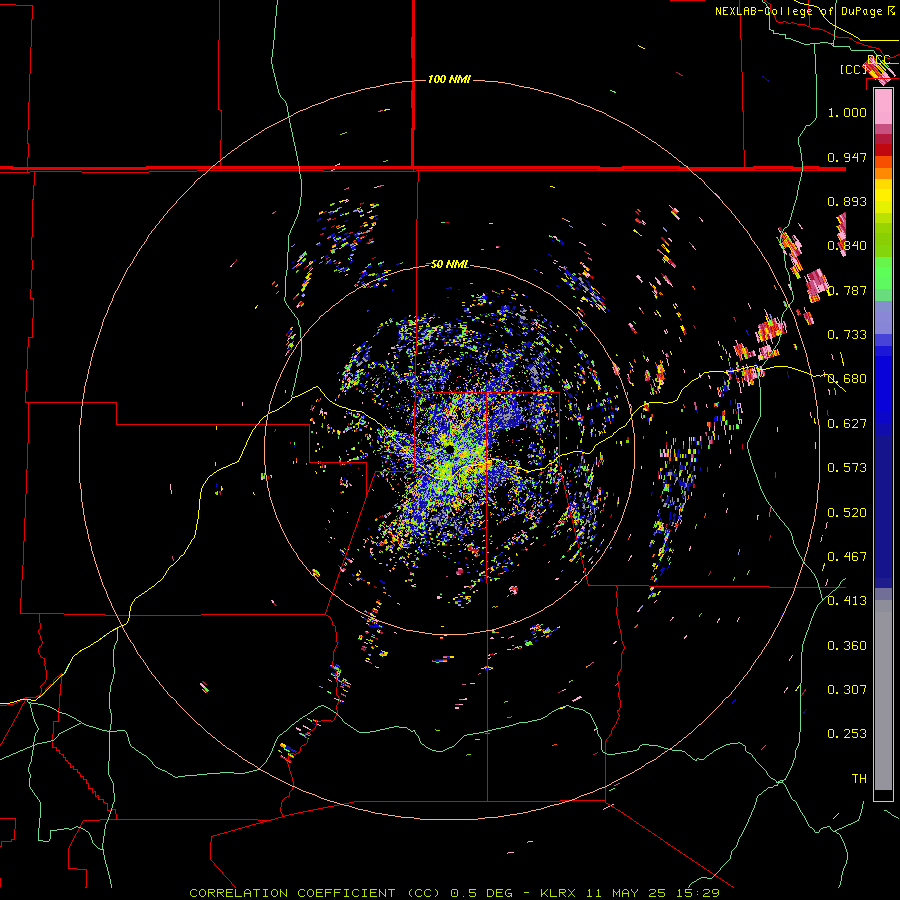Select the 0.947 legend value
This screenshot has height=900, width=900.
(x=847, y=157)
